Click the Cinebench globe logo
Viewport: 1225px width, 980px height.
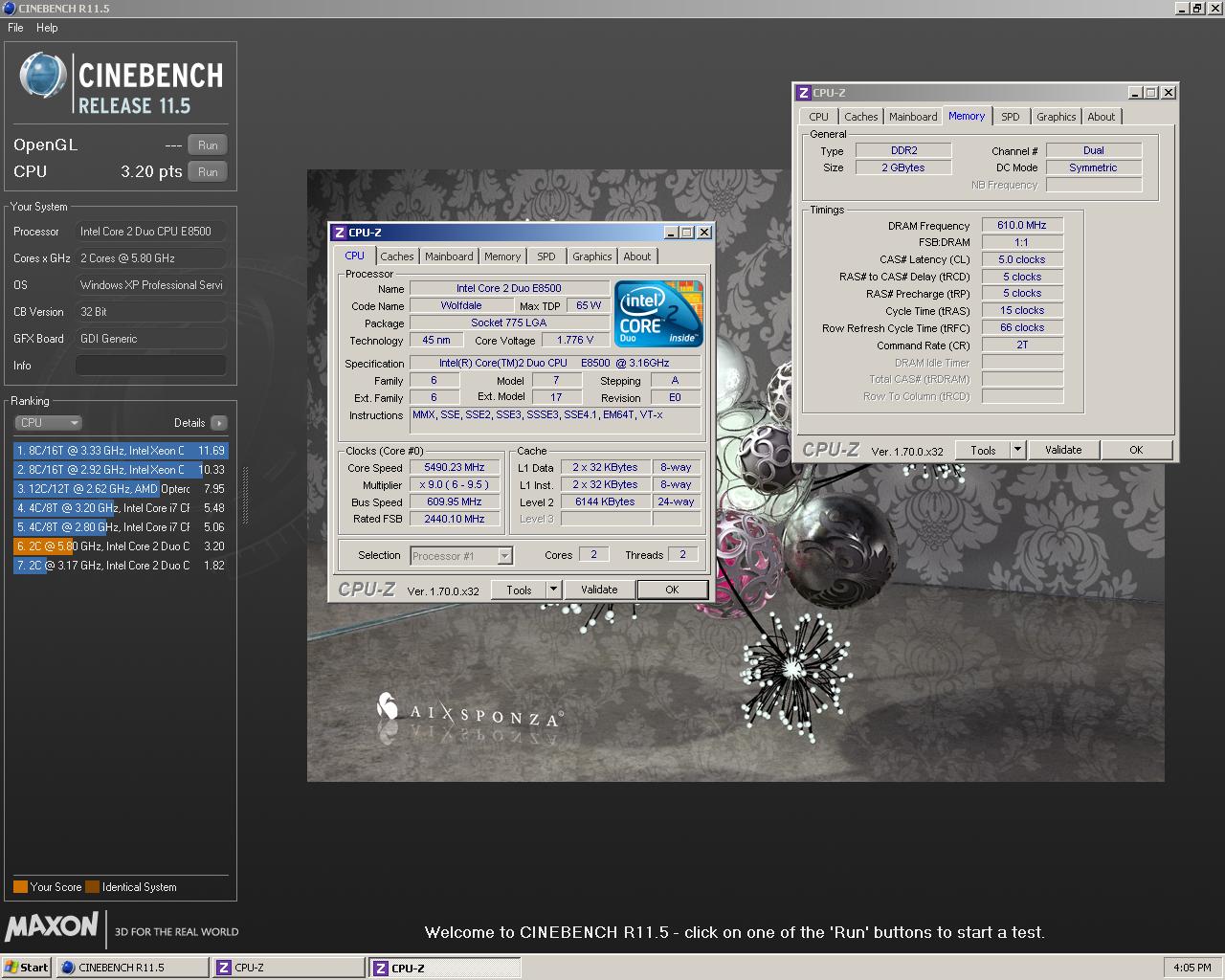click(x=43, y=77)
